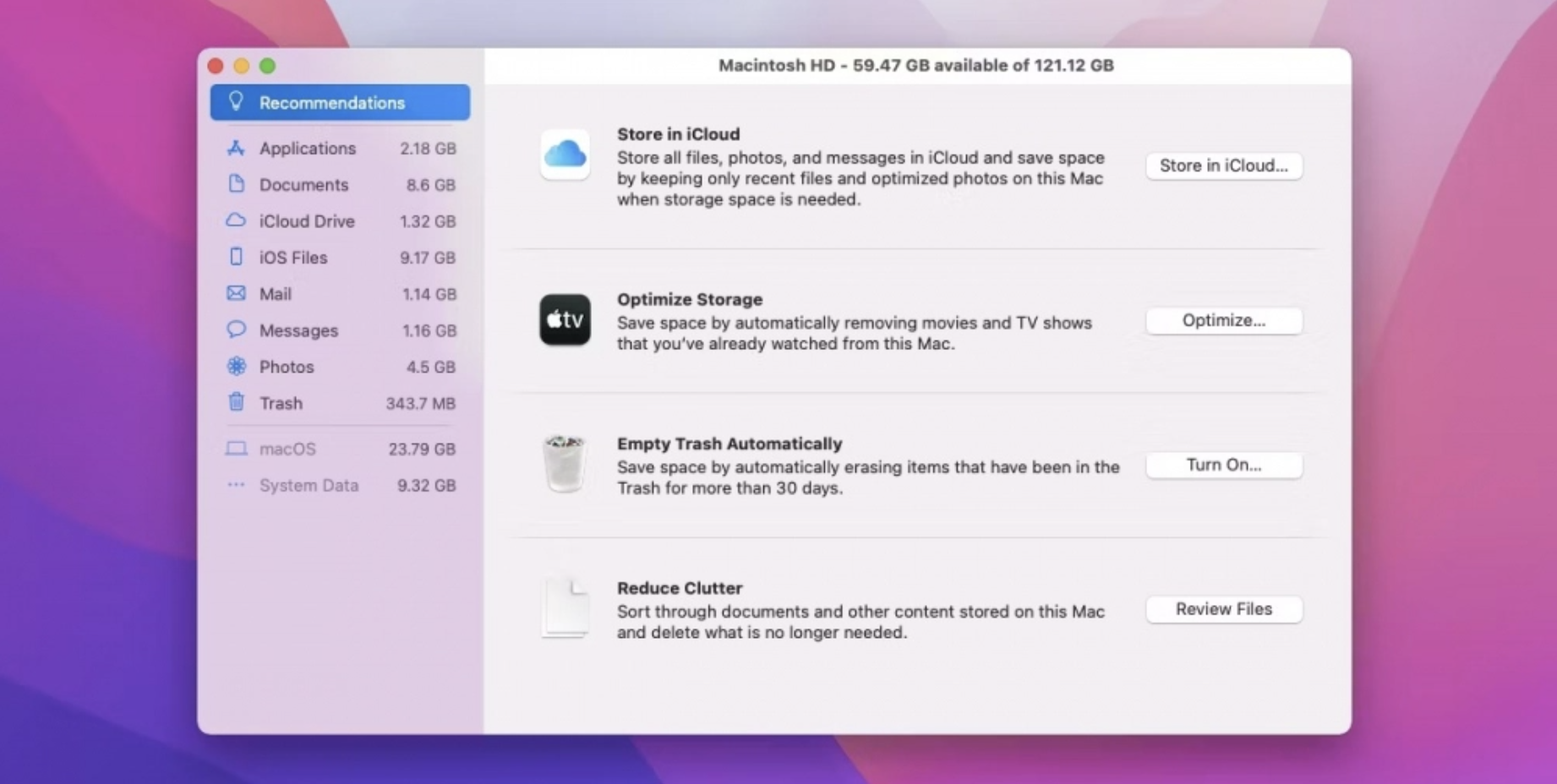Select the Documents sidebar entry showing 8.6 GB
Image resolution: width=1557 pixels, height=784 pixels.
click(303, 184)
